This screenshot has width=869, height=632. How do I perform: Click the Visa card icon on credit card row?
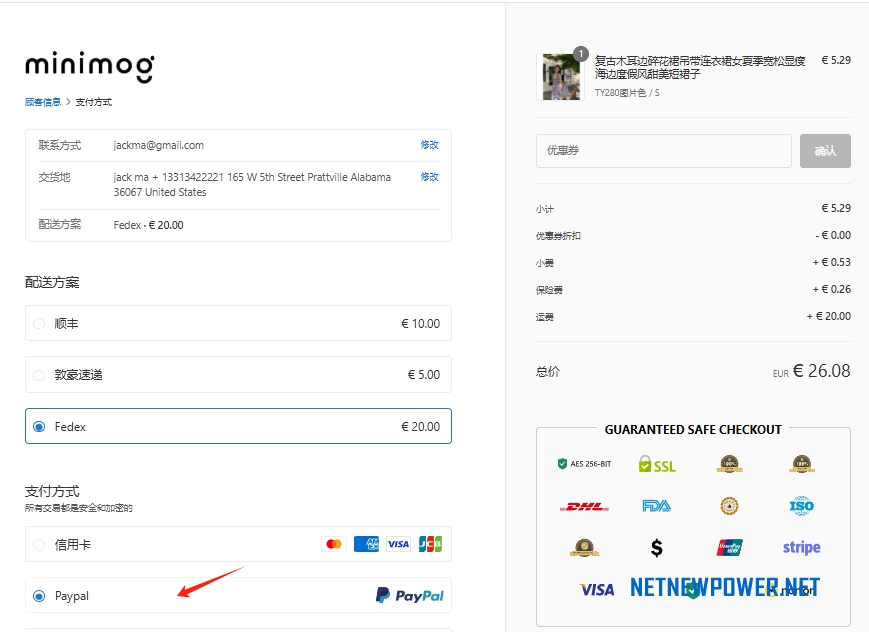point(398,544)
